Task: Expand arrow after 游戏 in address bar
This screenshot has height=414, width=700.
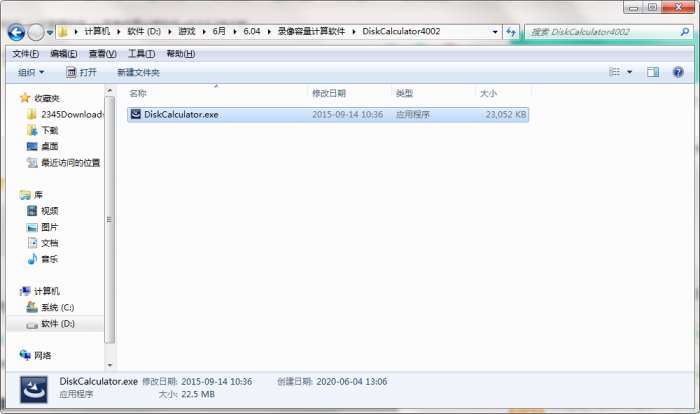Action: 204,32
